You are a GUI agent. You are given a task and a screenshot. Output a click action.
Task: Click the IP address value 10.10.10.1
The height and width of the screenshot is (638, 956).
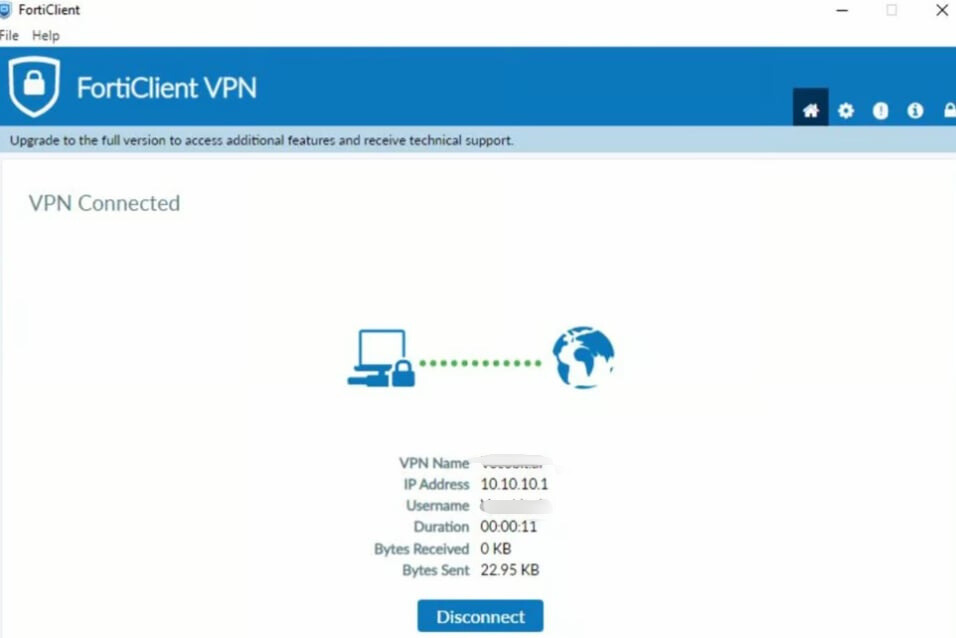pyautogui.click(x=514, y=484)
